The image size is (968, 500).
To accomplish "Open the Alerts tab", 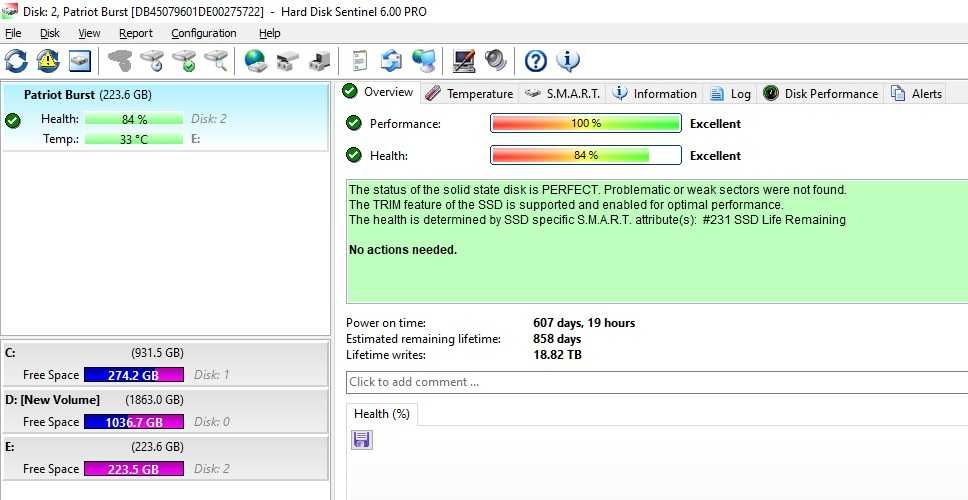I will pos(917,94).
